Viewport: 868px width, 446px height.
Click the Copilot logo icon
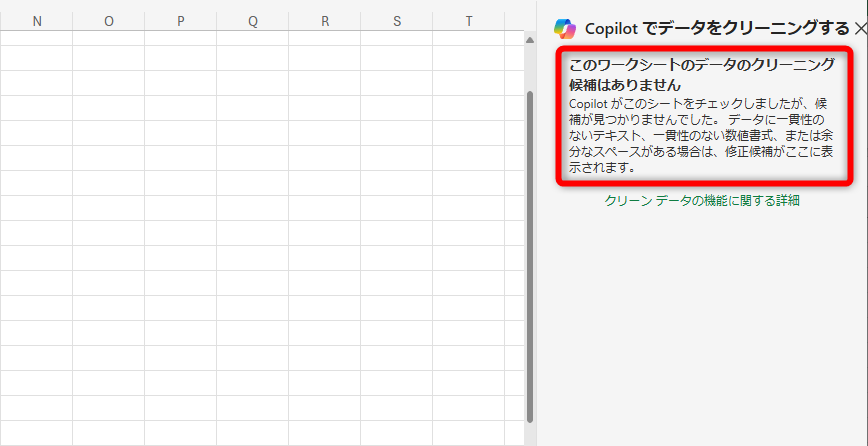(565, 28)
